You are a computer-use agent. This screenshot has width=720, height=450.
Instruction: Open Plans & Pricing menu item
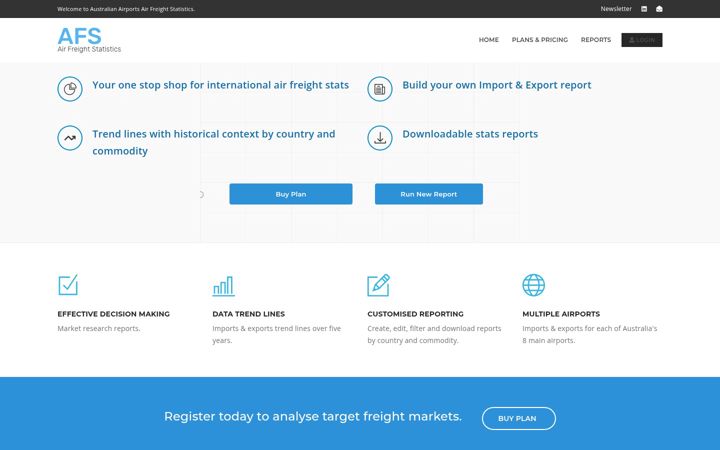[x=540, y=40]
